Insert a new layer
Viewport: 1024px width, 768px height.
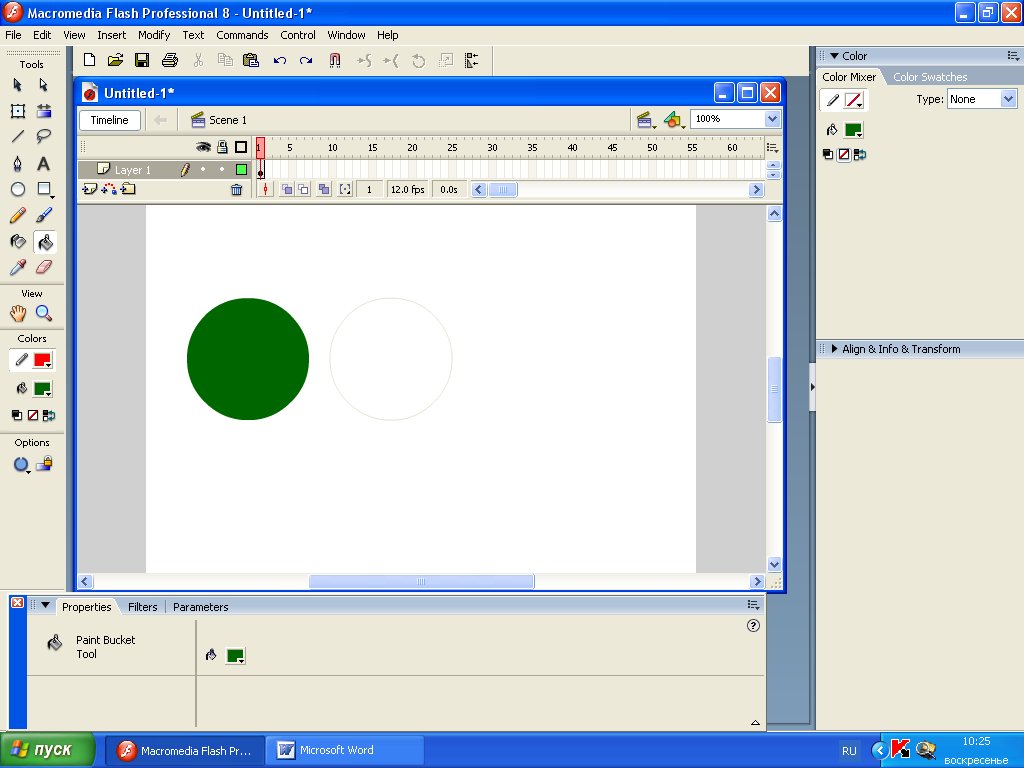(x=89, y=189)
